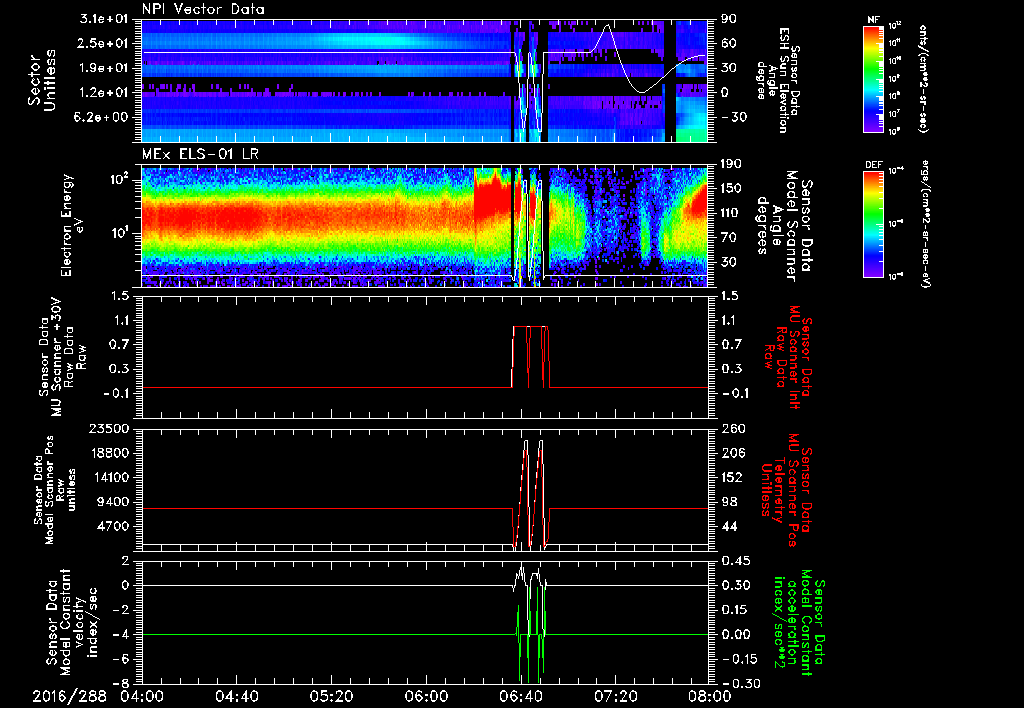Click the 06:40 time axis label
This screenshot has height=708, width=1024.
tap(520, 696)
